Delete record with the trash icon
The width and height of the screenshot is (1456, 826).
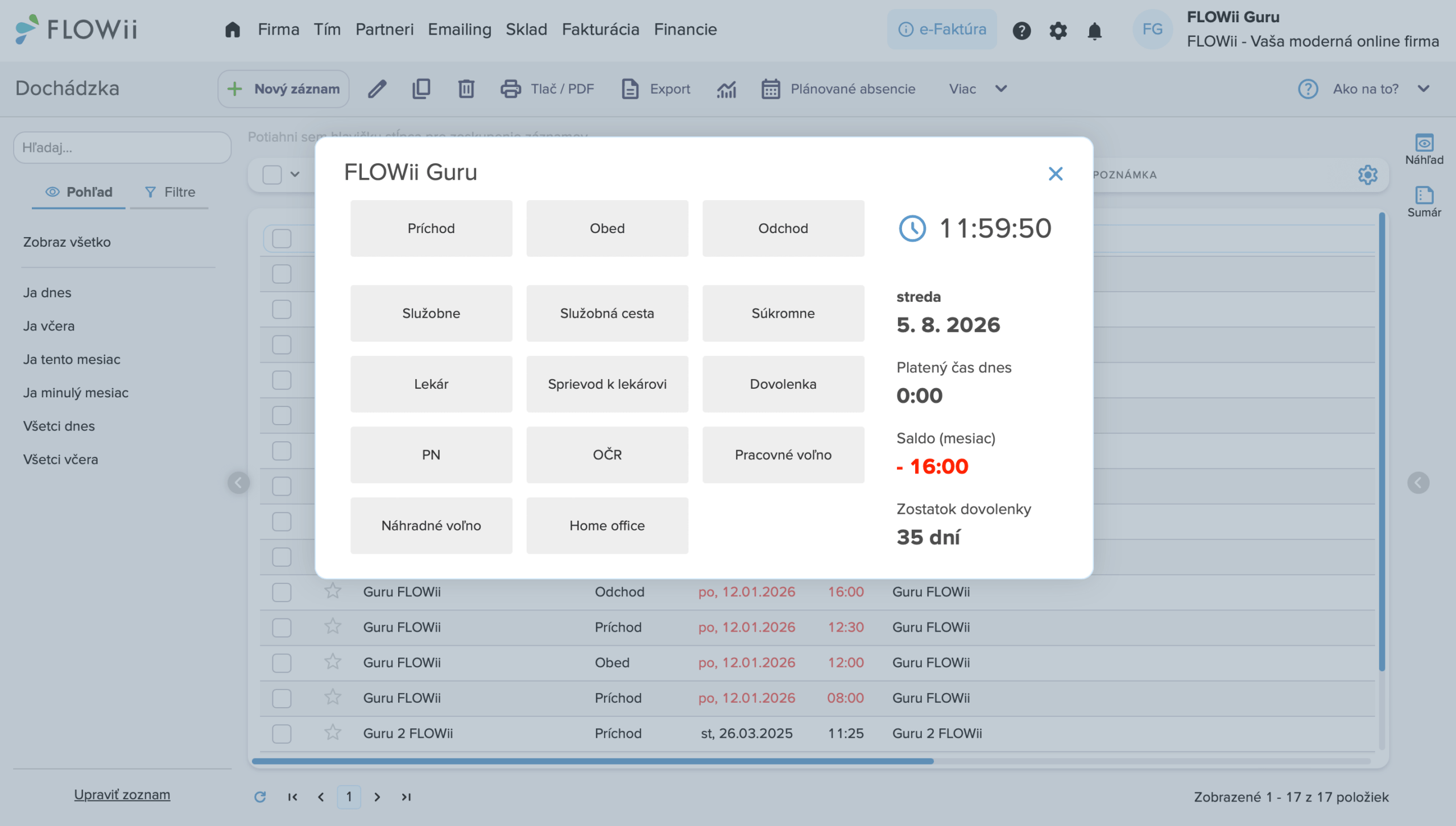(466, 89)
